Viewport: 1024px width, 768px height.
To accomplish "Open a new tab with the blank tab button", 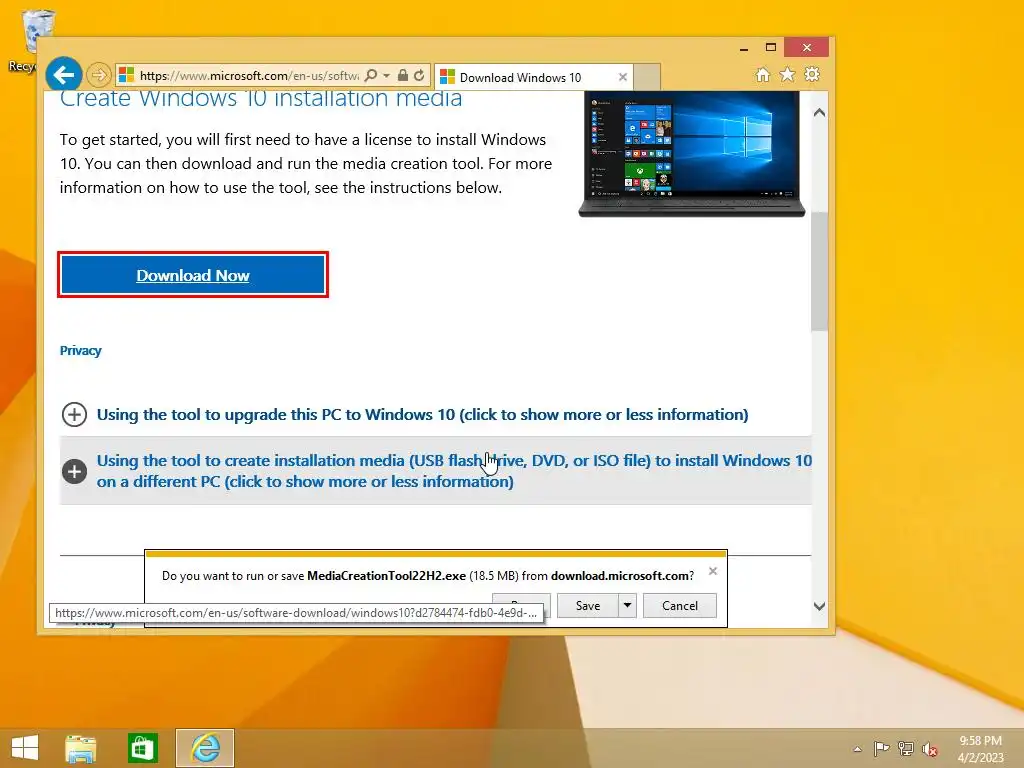I will pyautogui.click(x=647, y=77).
